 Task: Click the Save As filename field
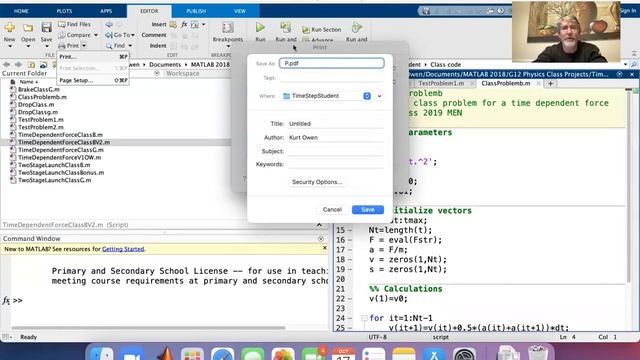click(x=331, y=63)
